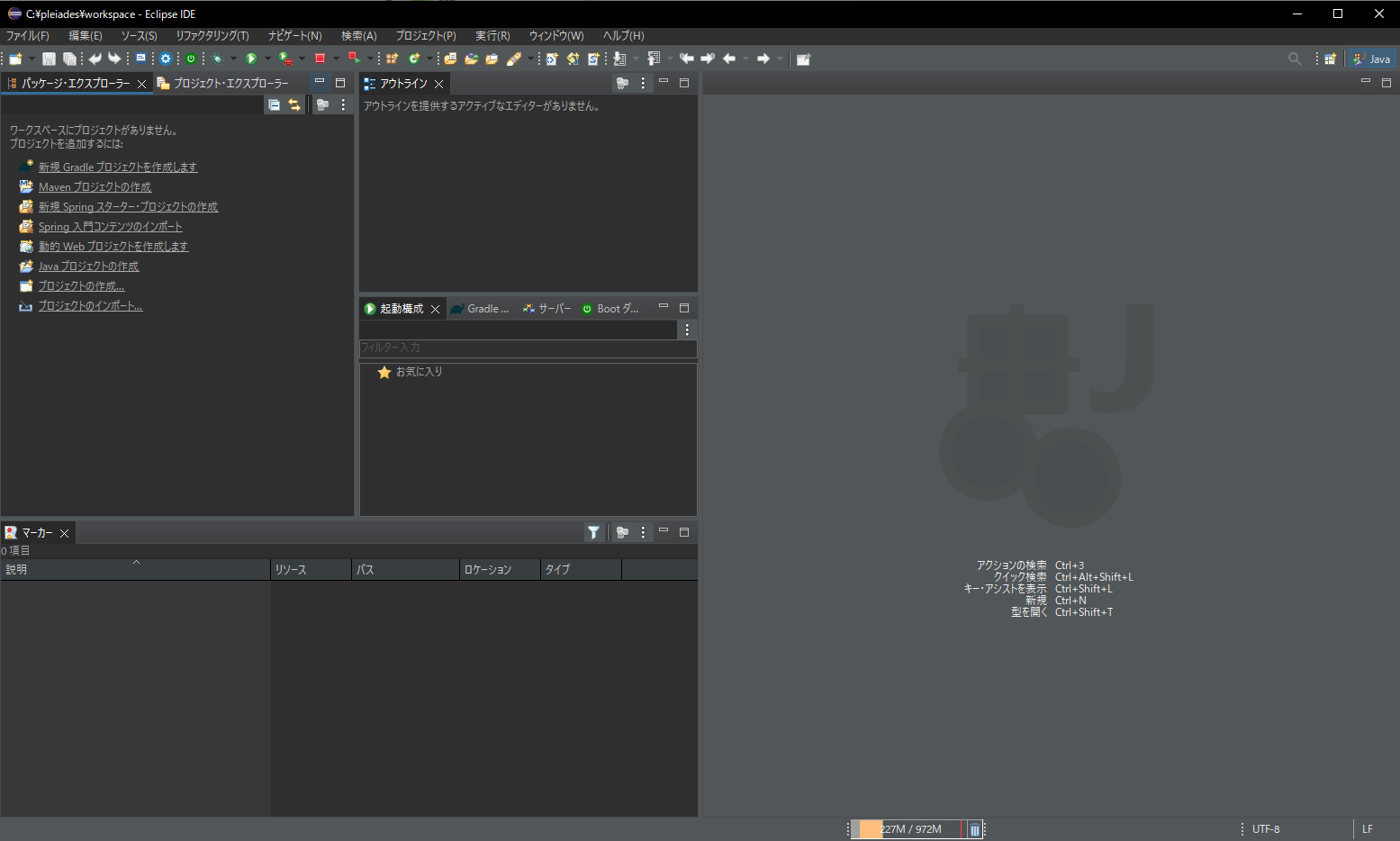This screenshot has width=1400, height=841.
Task: Open the リファクタリング(T) menu
Action: (212, 36)
